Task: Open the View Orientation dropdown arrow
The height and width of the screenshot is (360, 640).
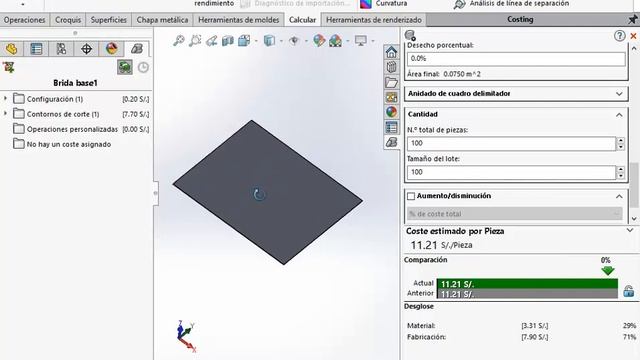Action: (256, 41)
